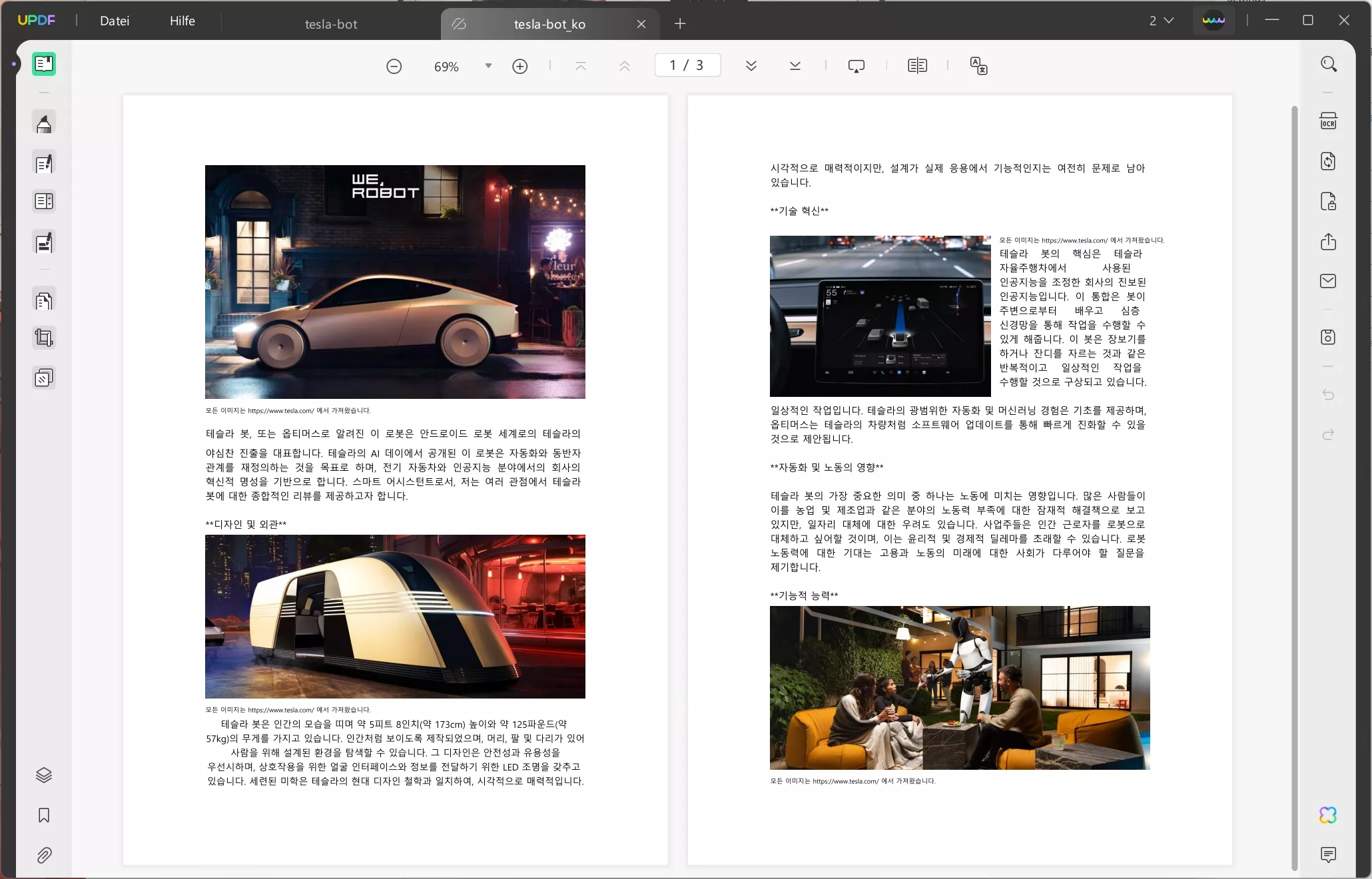Click the '**자동화 및 노동의 영향**' heading
Image resolution: width=1372 pixels, height=879 pixels.
point(827,467)
